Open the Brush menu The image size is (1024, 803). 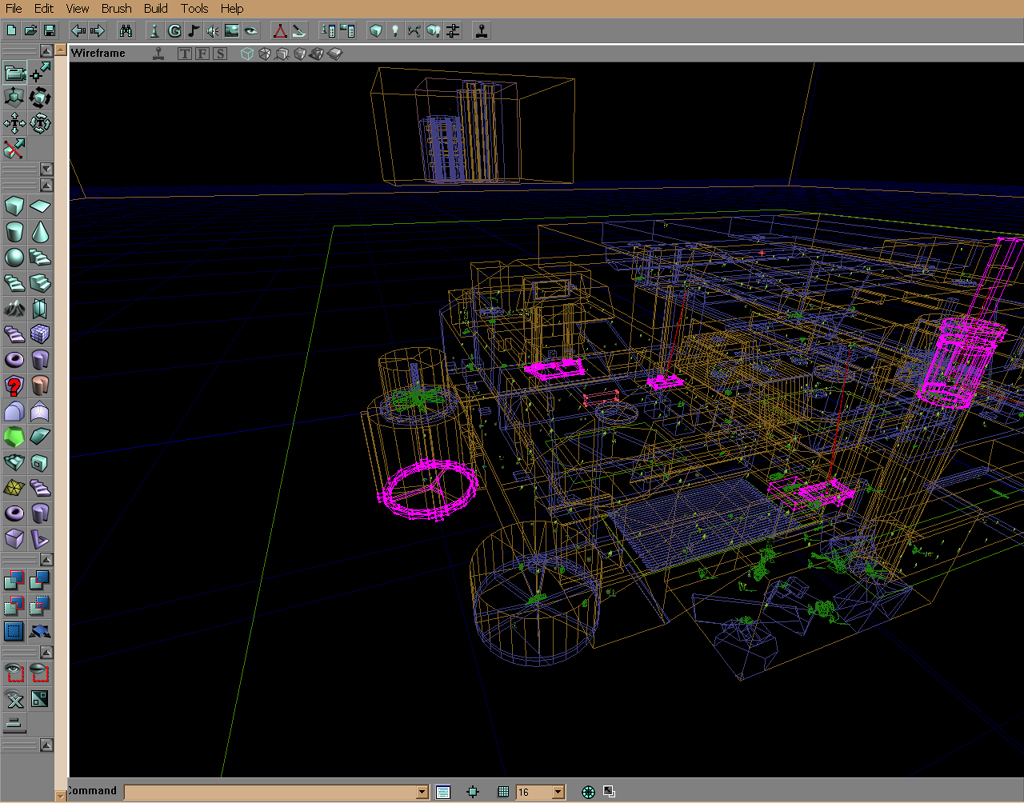116,8
